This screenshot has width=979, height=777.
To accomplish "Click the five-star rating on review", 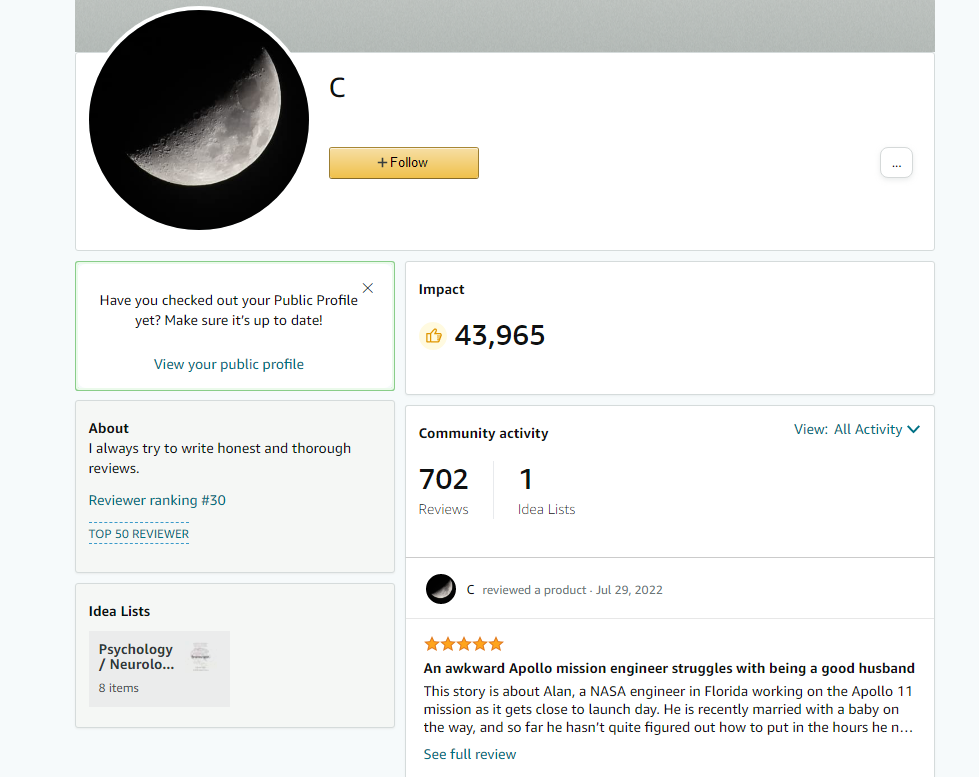I will 463,644.
